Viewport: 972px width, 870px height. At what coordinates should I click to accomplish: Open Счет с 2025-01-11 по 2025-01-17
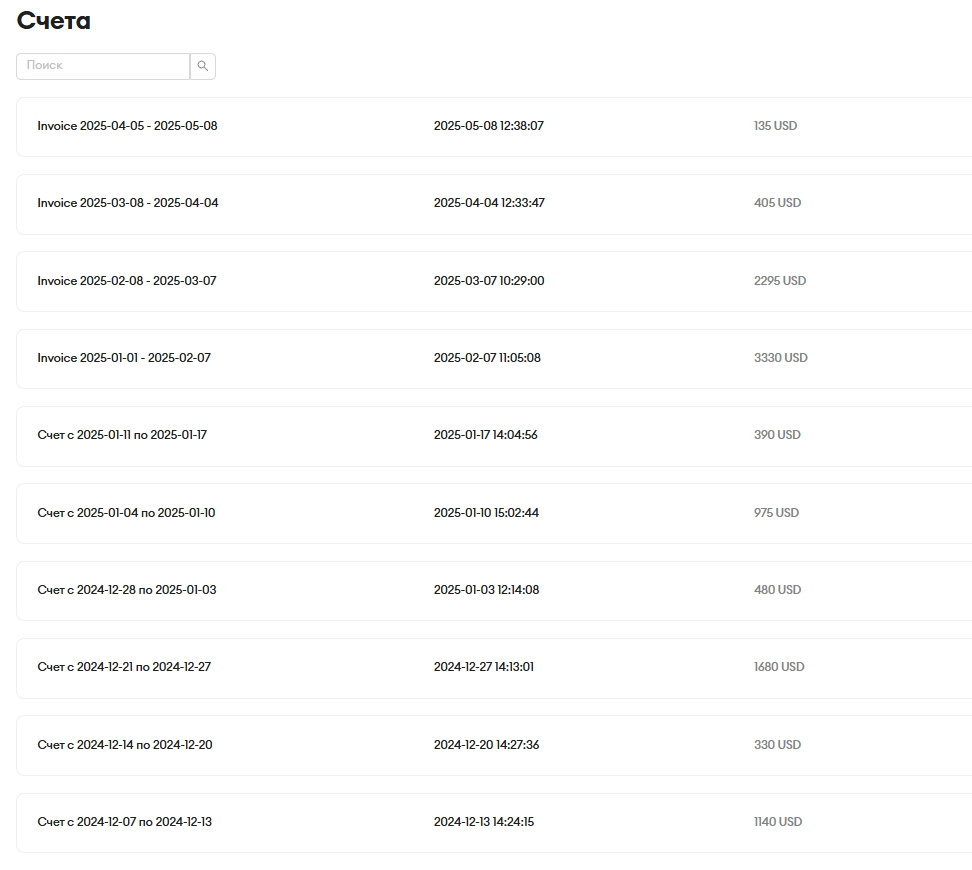click(x=122, y=435)
